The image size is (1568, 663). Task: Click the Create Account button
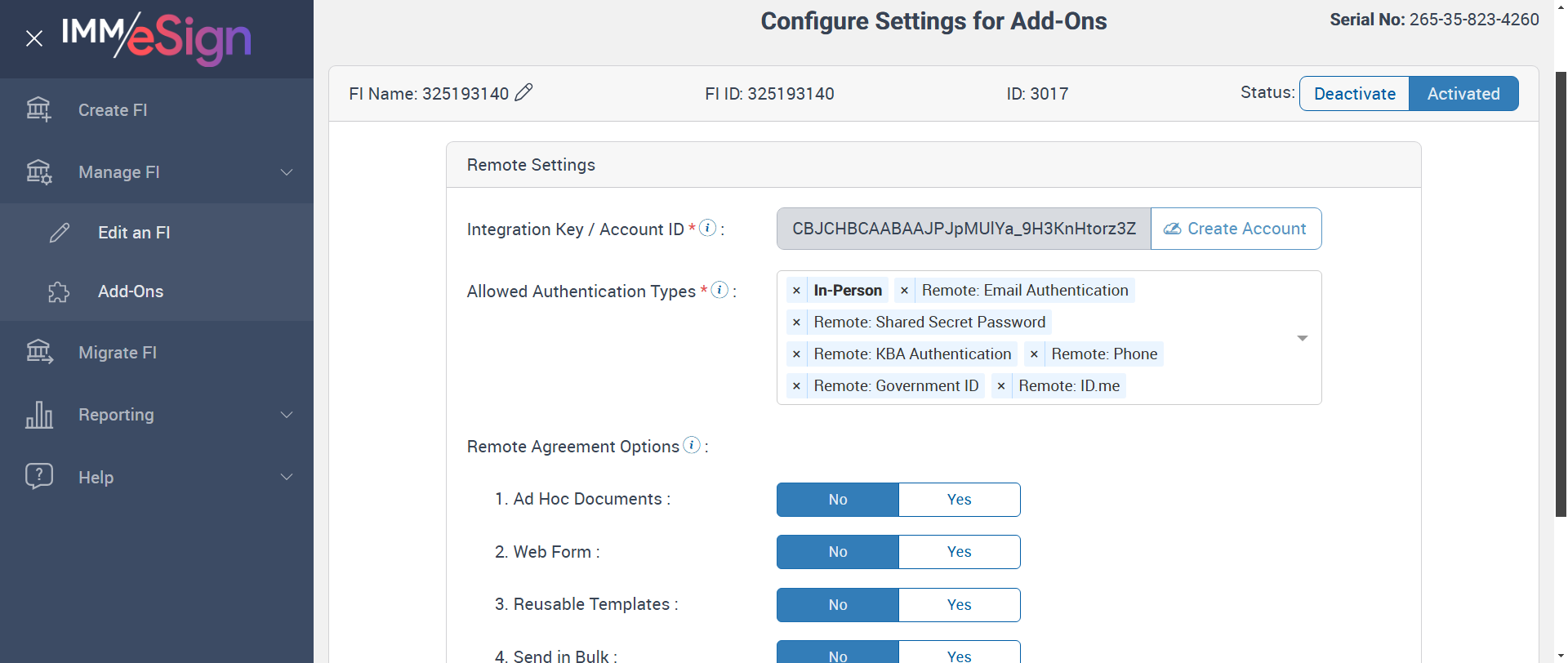pyautogui.click(x=1236, y=229)
